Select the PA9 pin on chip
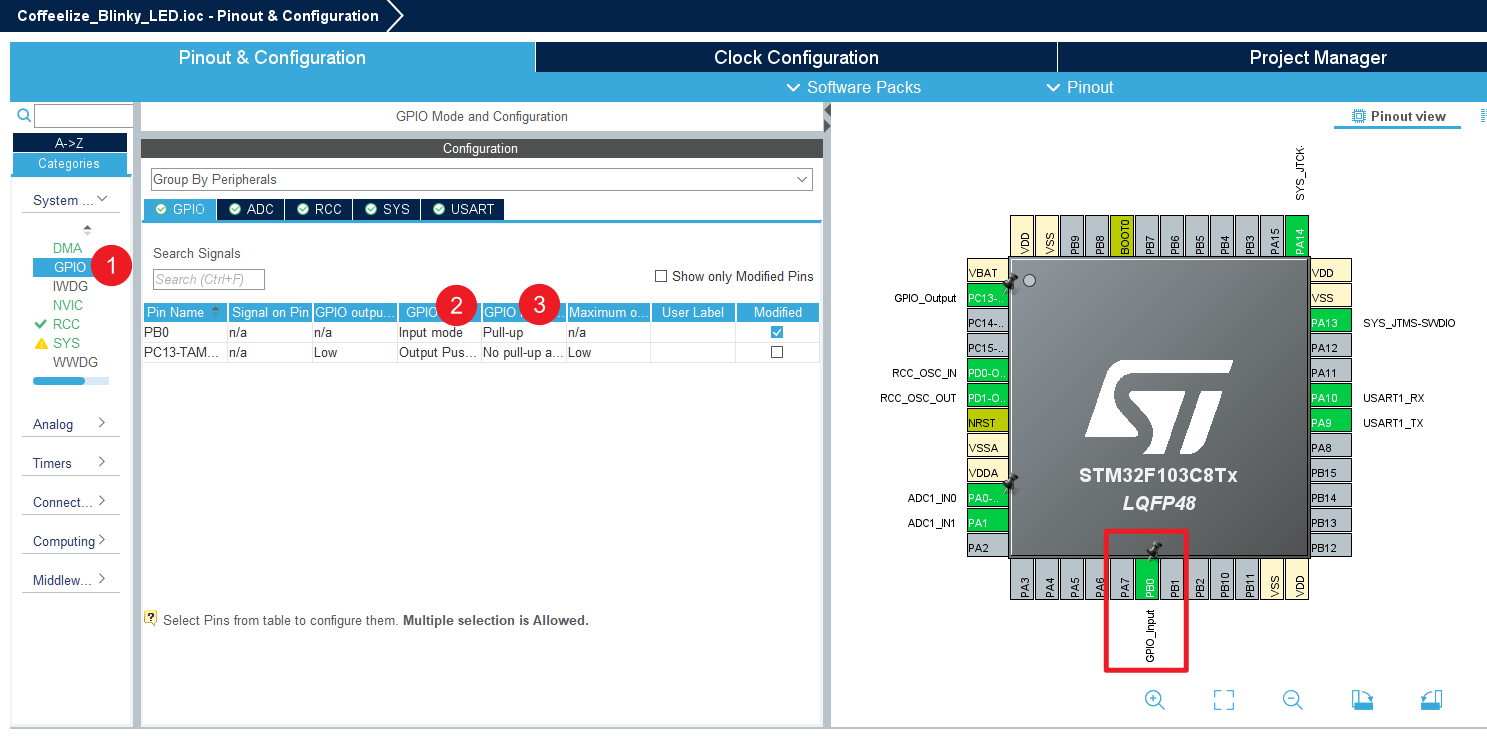The width and height of the screenshot is (1487, 739). point(1331,423)
